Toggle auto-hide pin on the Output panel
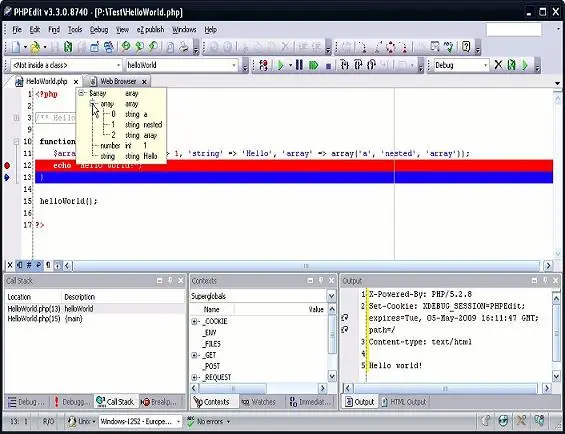This screenshot has width=565, height=434. point(545,280)
